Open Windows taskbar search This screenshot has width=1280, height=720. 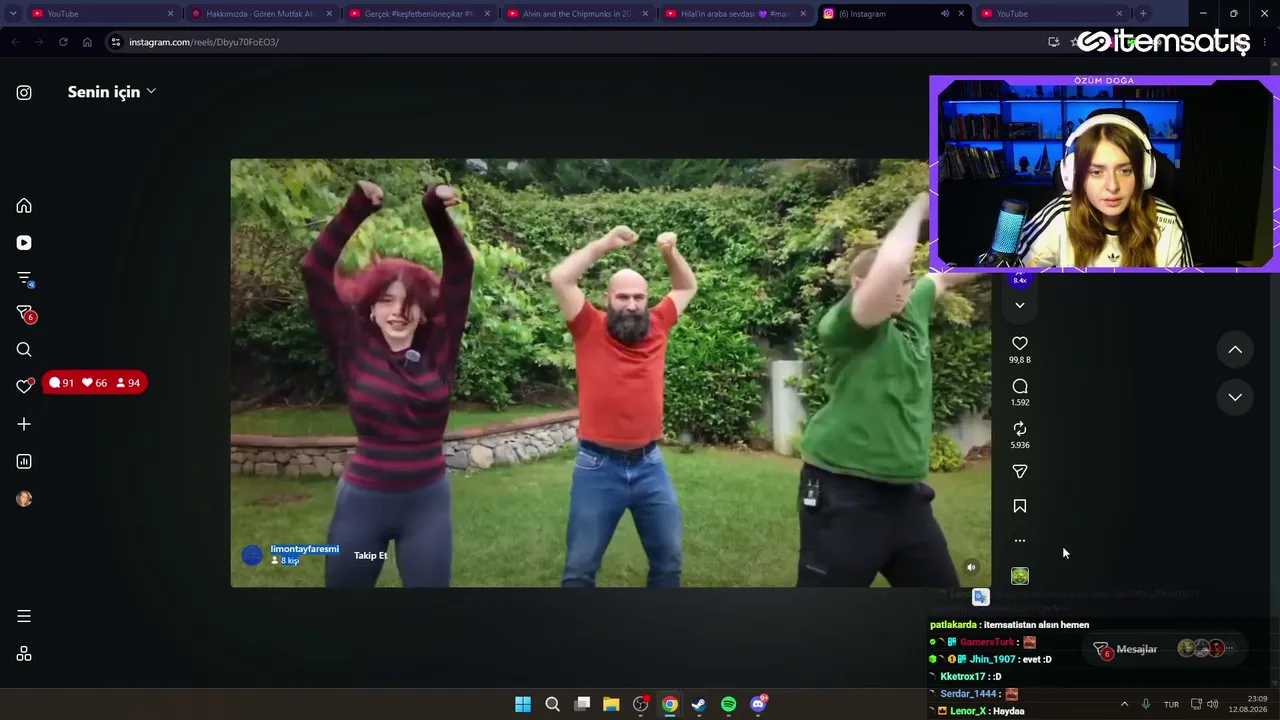click(552, 704)
